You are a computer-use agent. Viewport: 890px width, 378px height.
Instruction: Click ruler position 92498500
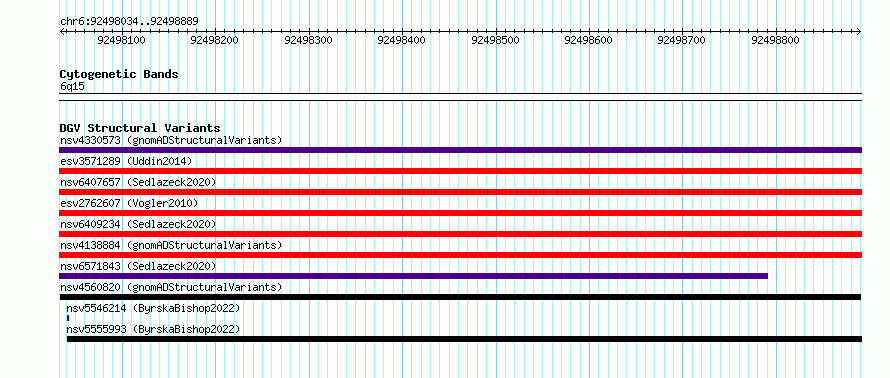click(x=495, y=40)
